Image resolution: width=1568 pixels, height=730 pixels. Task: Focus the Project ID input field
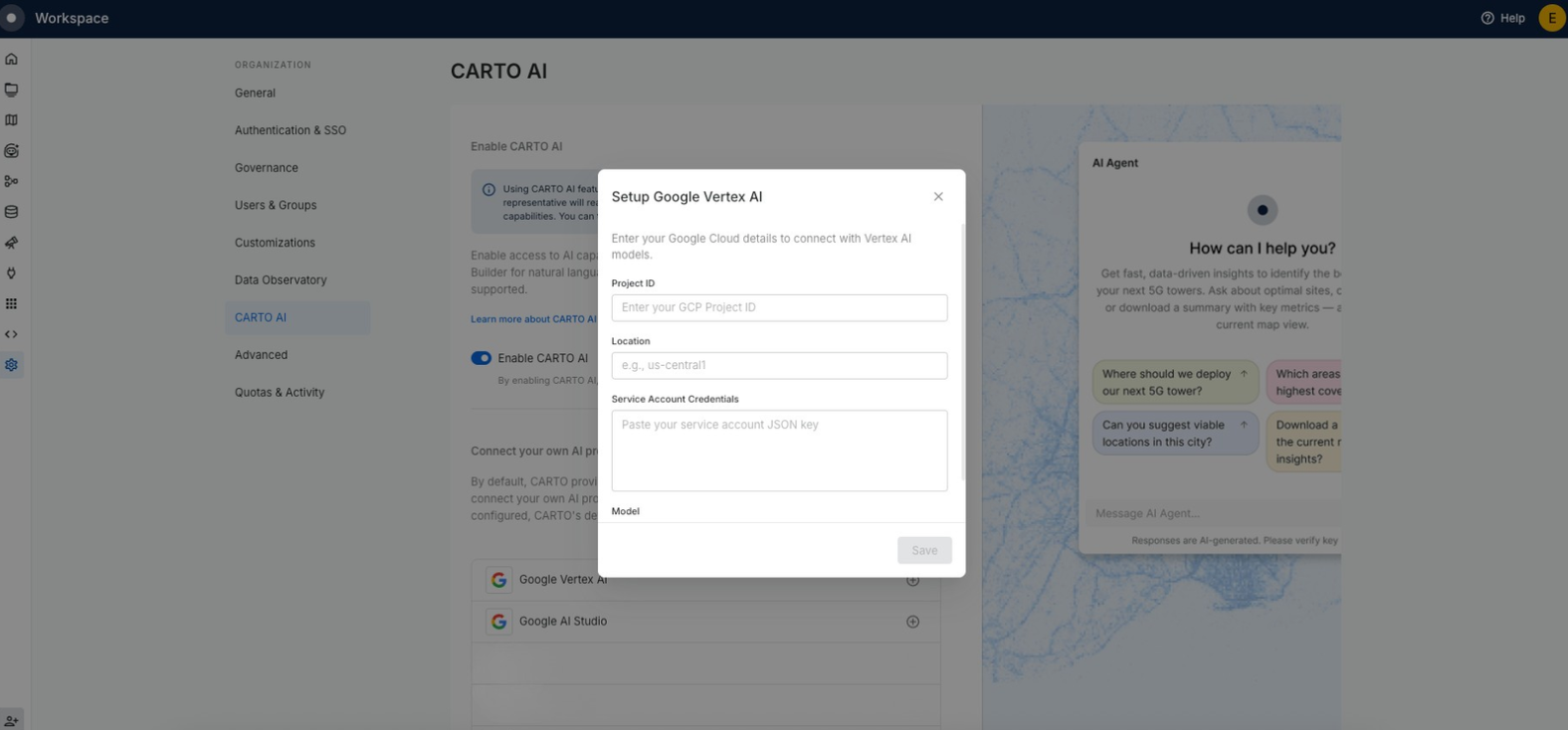(779, 307)
